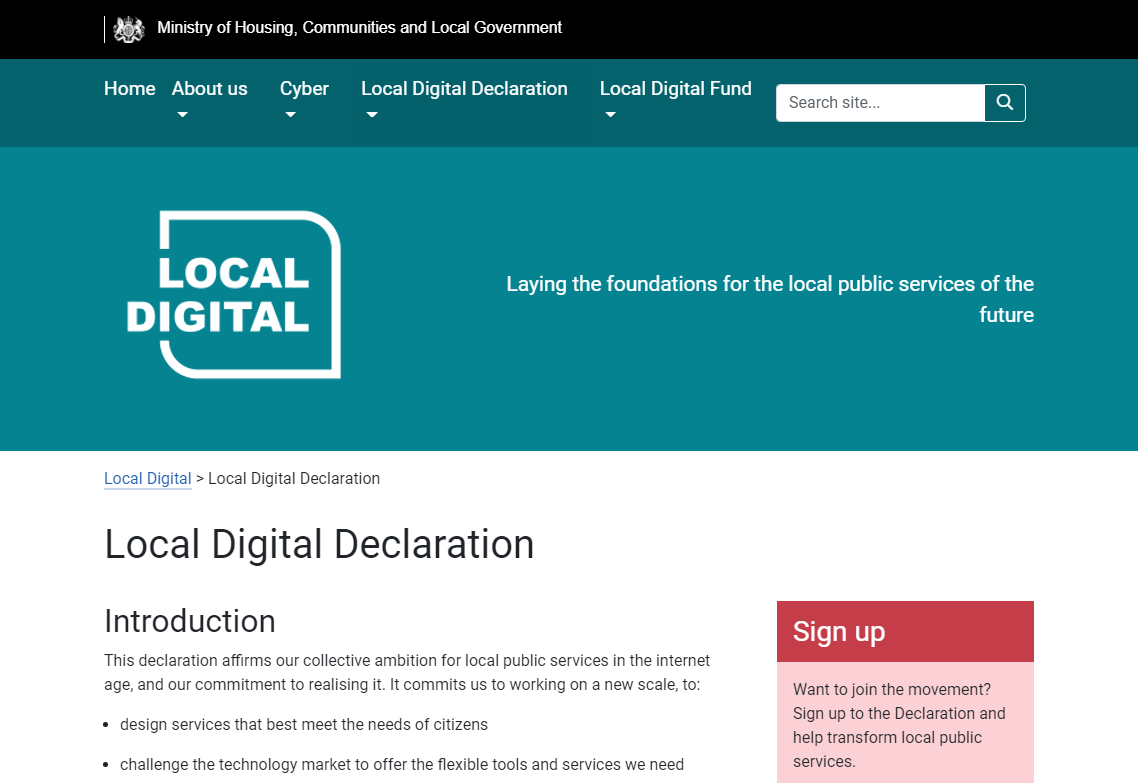Image resolution: width=1138 pixels, height=783 pixels.
Task: Expand the Cyber dropdown arrow
Action: coord(290,115)
